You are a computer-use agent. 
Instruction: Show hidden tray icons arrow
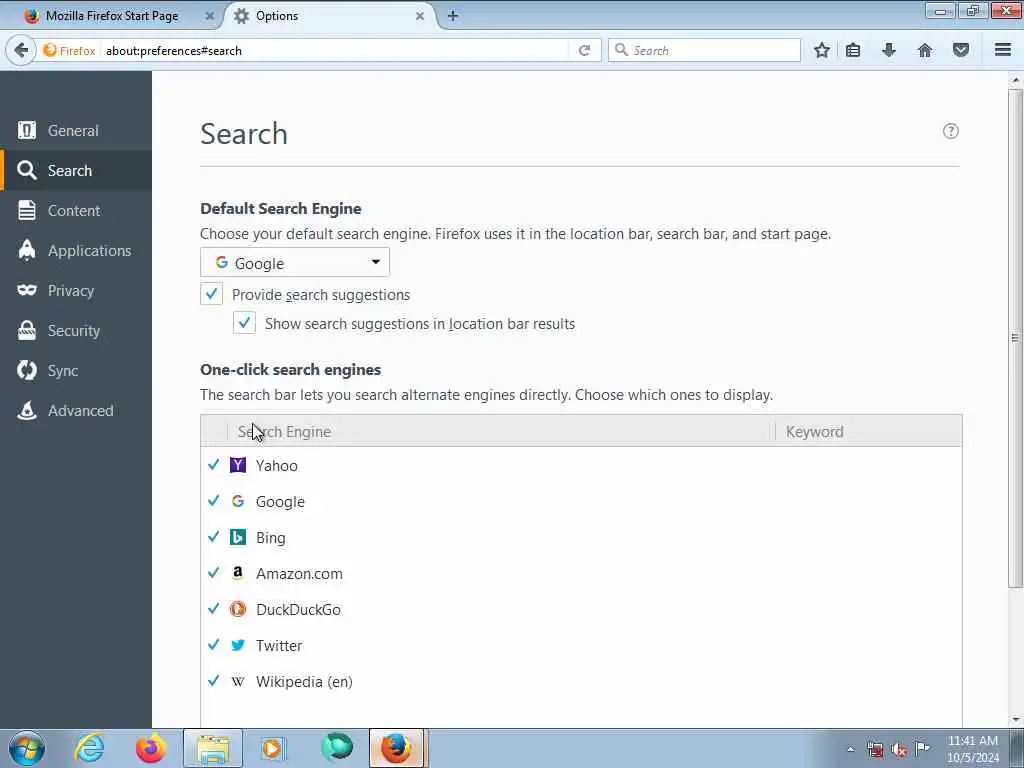point(850,750)
